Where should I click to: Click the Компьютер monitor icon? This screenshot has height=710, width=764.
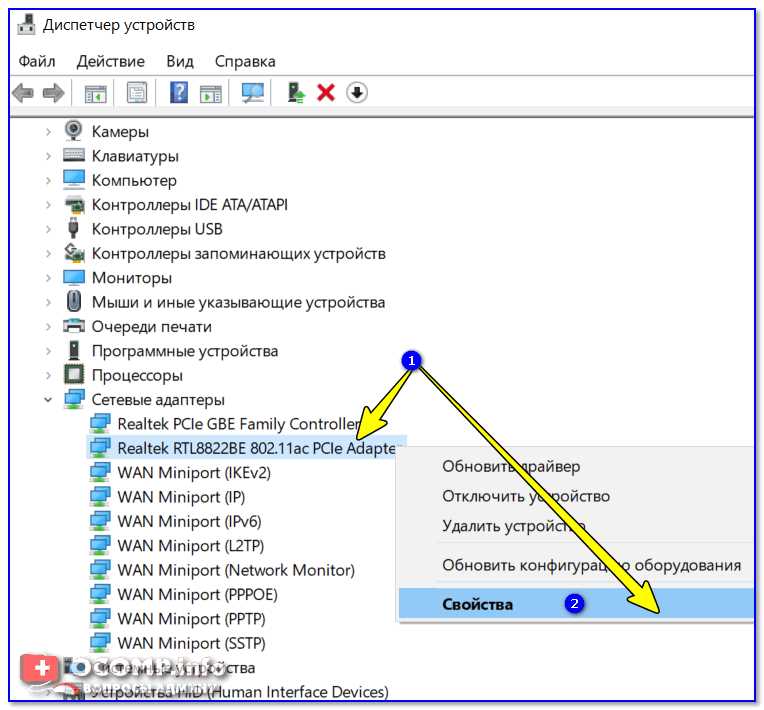[x=74, y=180]
